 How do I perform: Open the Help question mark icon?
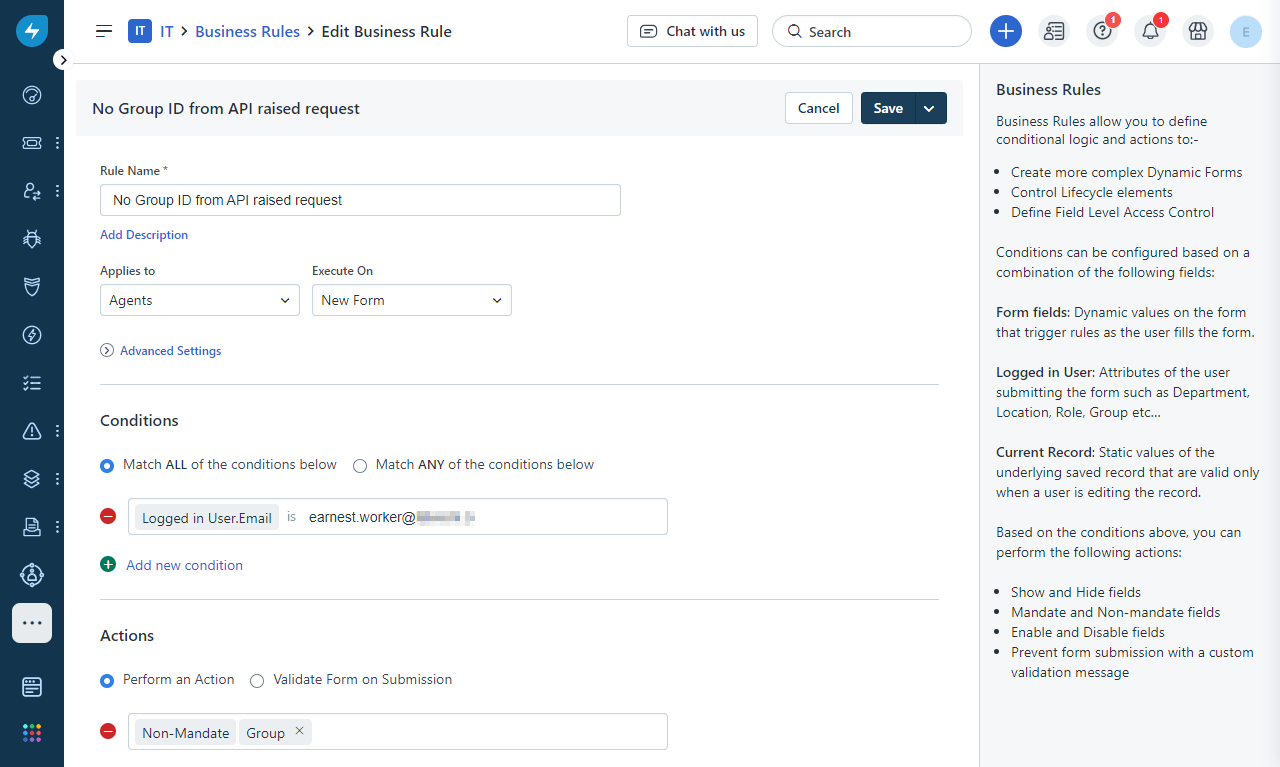[1102, 31]
